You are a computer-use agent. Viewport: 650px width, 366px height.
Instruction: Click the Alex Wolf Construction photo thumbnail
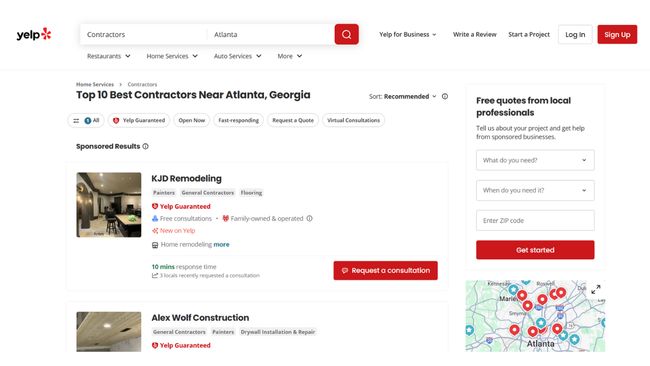point(109,332)
